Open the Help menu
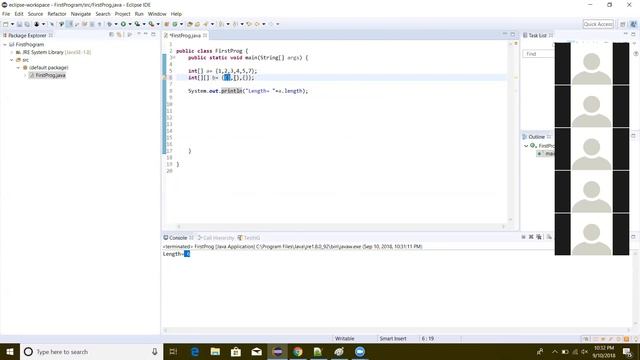Screen dimensions: 640x360 click(x=176, y=14)
